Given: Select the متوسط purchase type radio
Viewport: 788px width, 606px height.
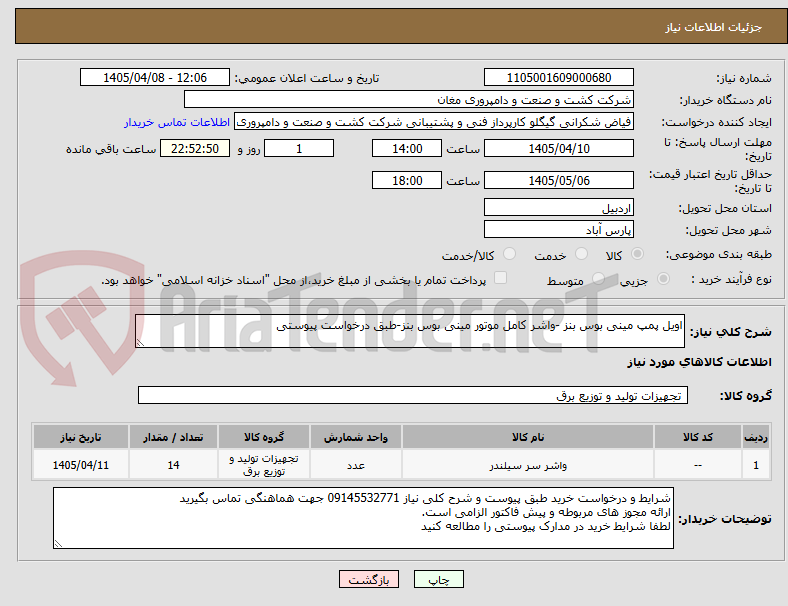Looking at the screenshot, I should 598,278.
